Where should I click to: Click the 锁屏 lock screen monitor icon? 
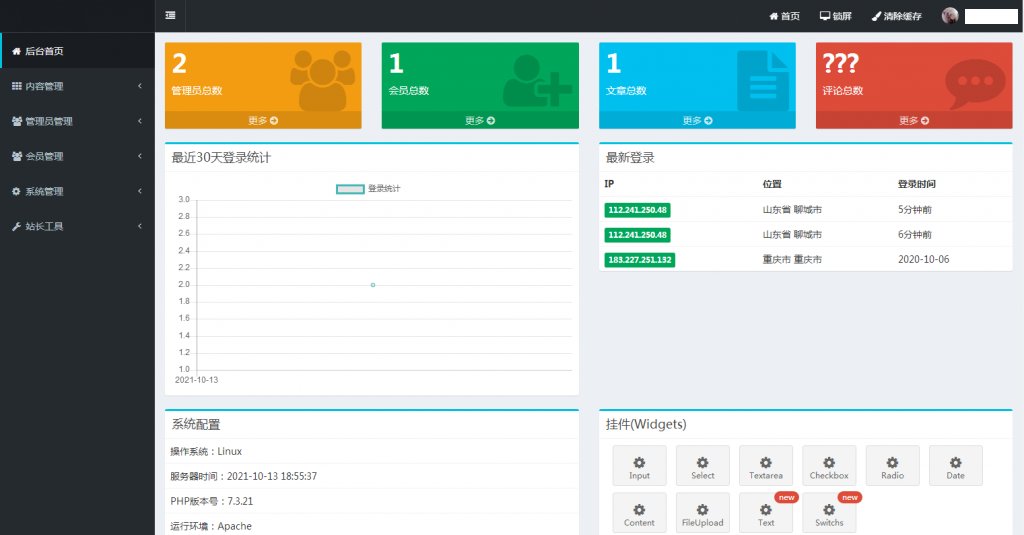(825, 16)
